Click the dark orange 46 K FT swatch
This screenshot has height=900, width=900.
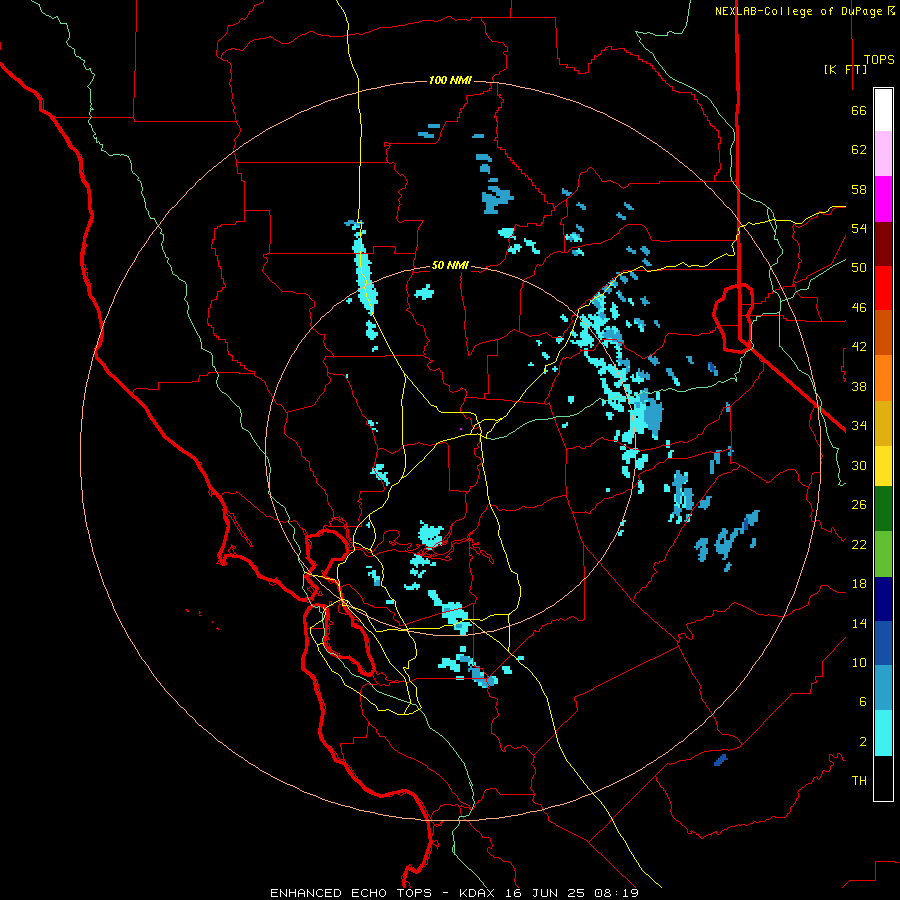coord(883,332)
